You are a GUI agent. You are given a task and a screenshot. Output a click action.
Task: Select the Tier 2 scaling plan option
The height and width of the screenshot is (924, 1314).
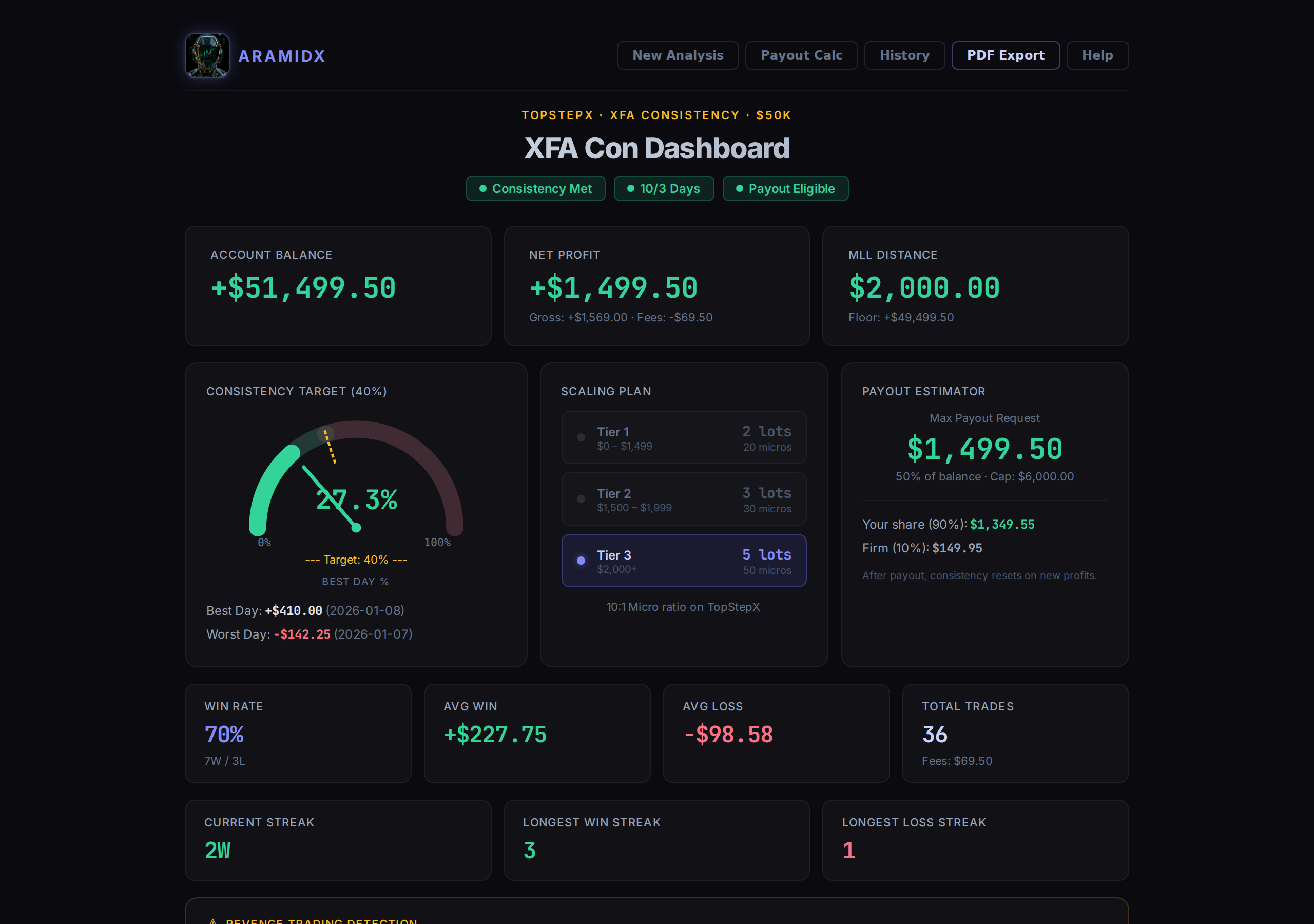(x=685, y=499)
